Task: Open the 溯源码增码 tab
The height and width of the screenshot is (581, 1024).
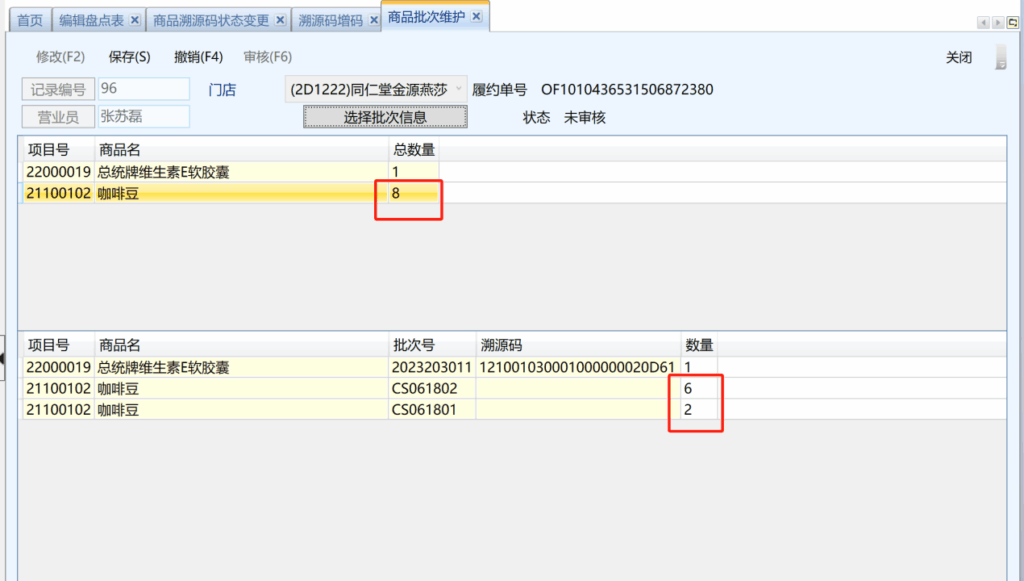Action: (330, 20)
